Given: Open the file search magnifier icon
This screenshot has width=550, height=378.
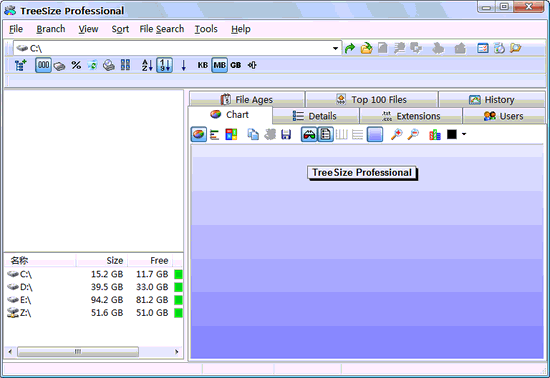Looking at the screenshot, I should click(x=515, y=48).
